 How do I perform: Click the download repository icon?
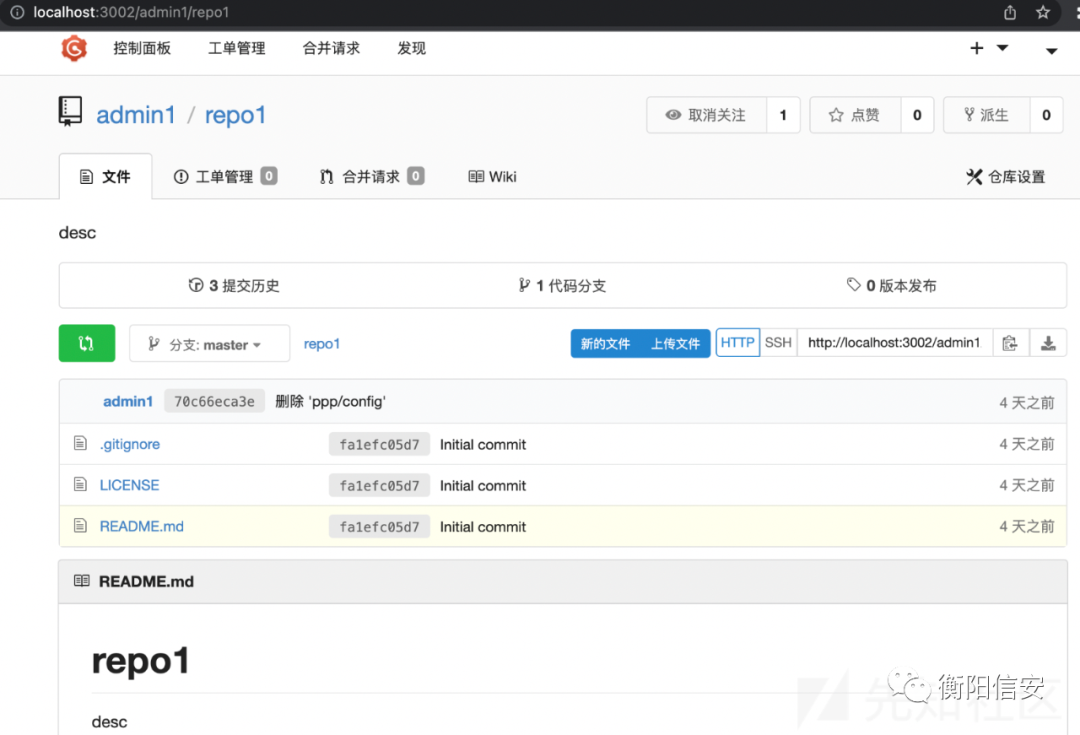pyautogui.click(x=1048, y=342)
